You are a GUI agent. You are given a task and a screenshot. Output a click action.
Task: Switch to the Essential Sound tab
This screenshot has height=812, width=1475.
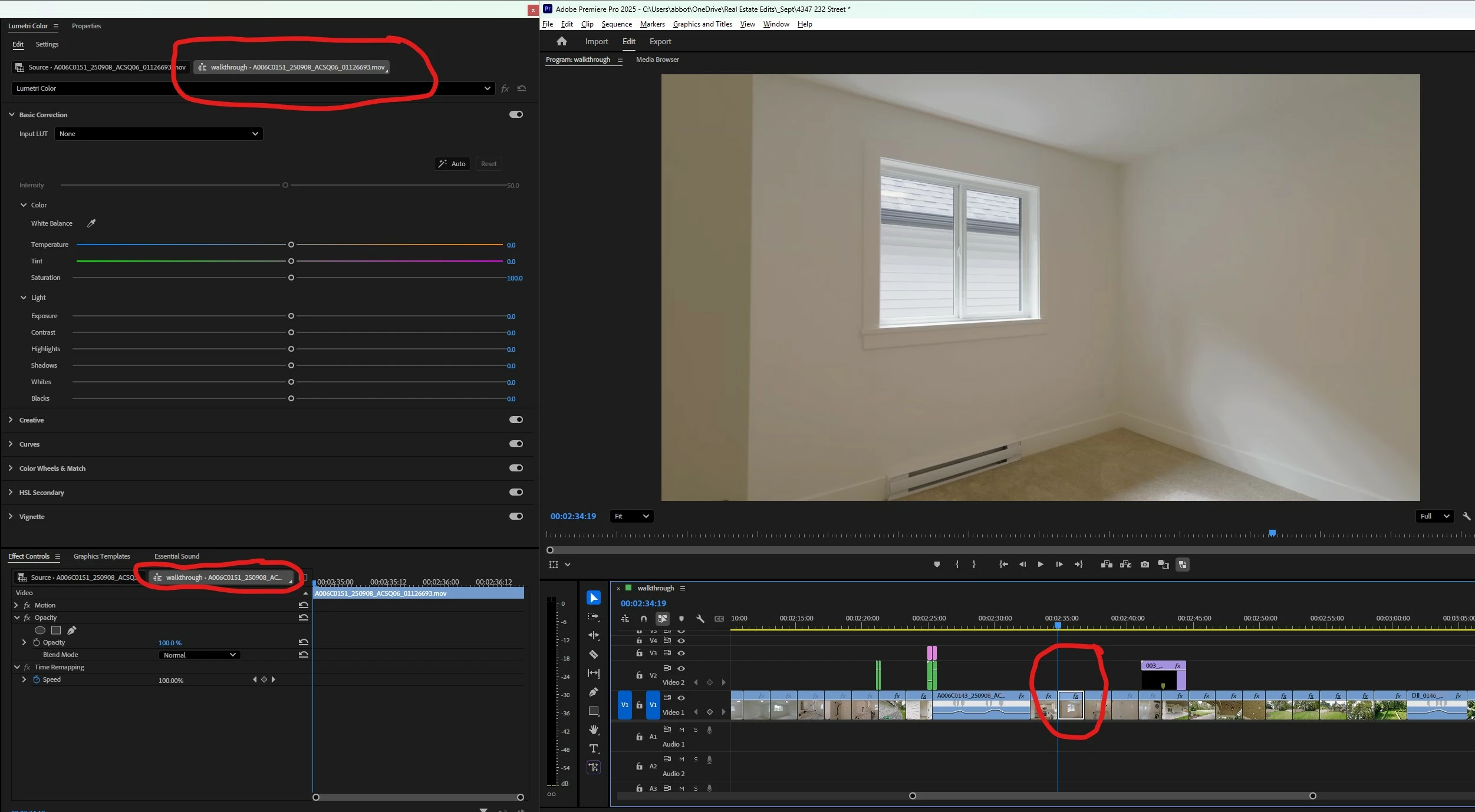[x=176, y=556]
